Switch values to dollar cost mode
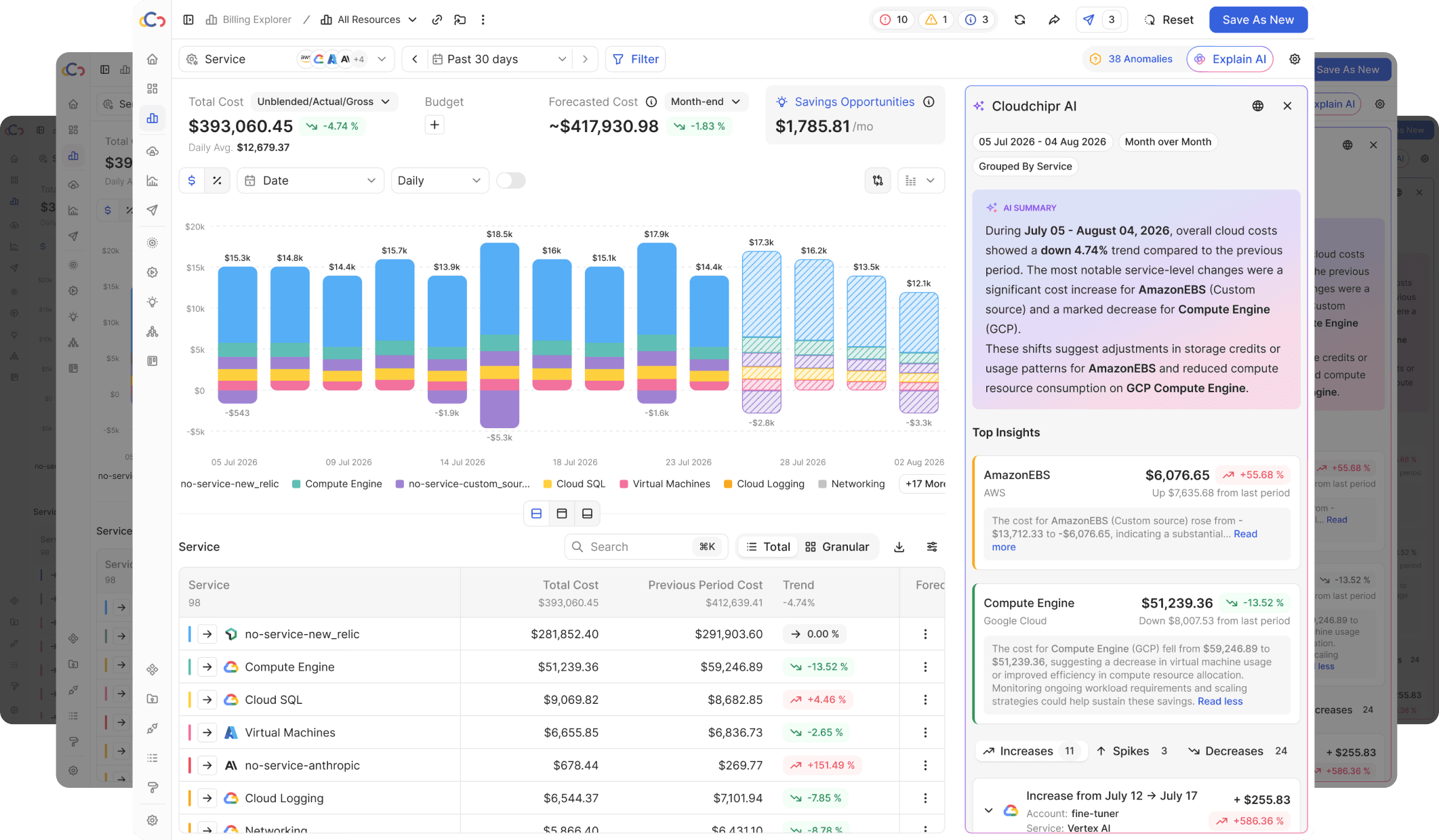Image resolution: width=1439 pixels, height=840 pixels. [192, 180]
